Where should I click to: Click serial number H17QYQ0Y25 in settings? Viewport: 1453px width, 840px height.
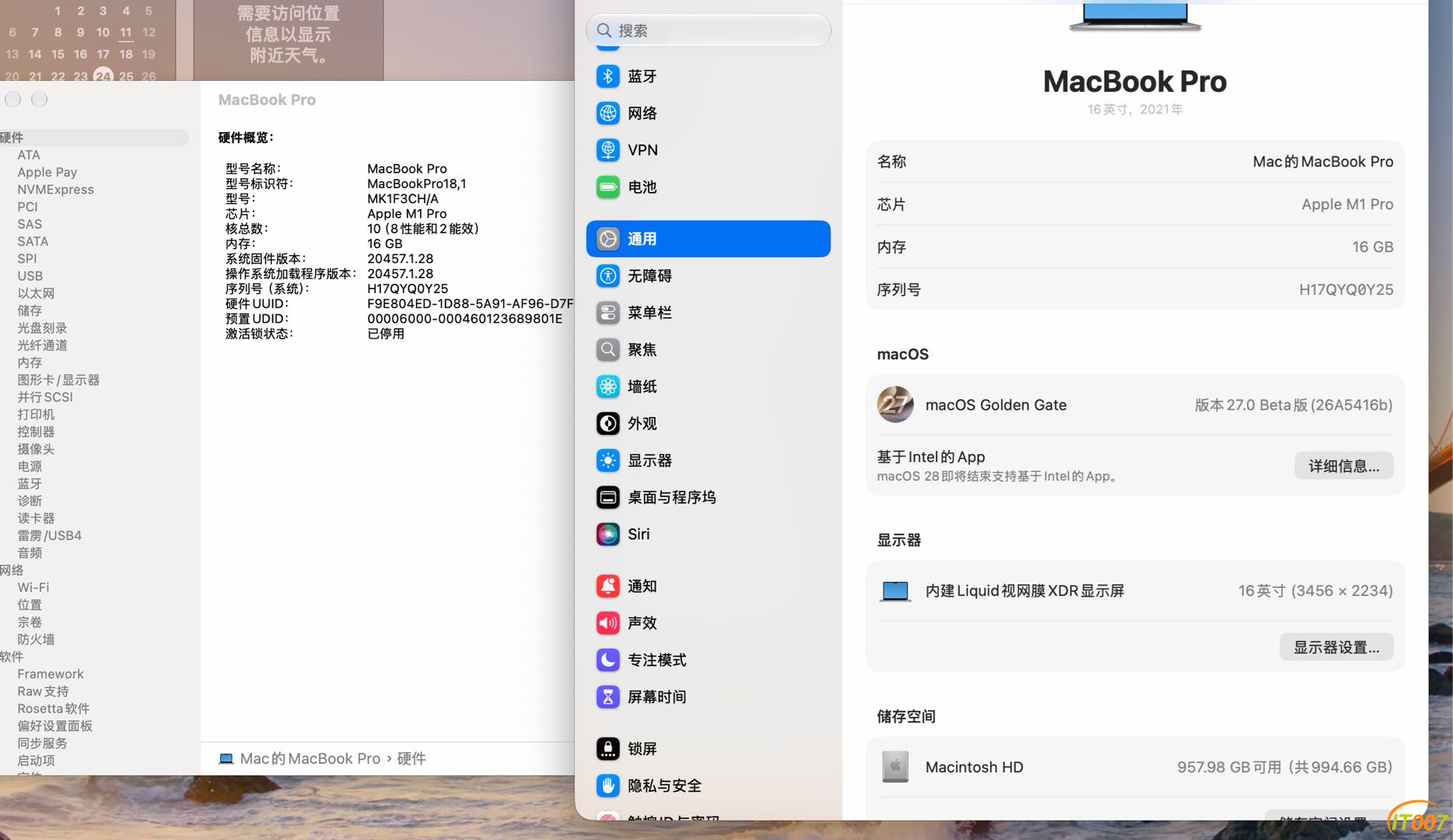click(1346, 289)
